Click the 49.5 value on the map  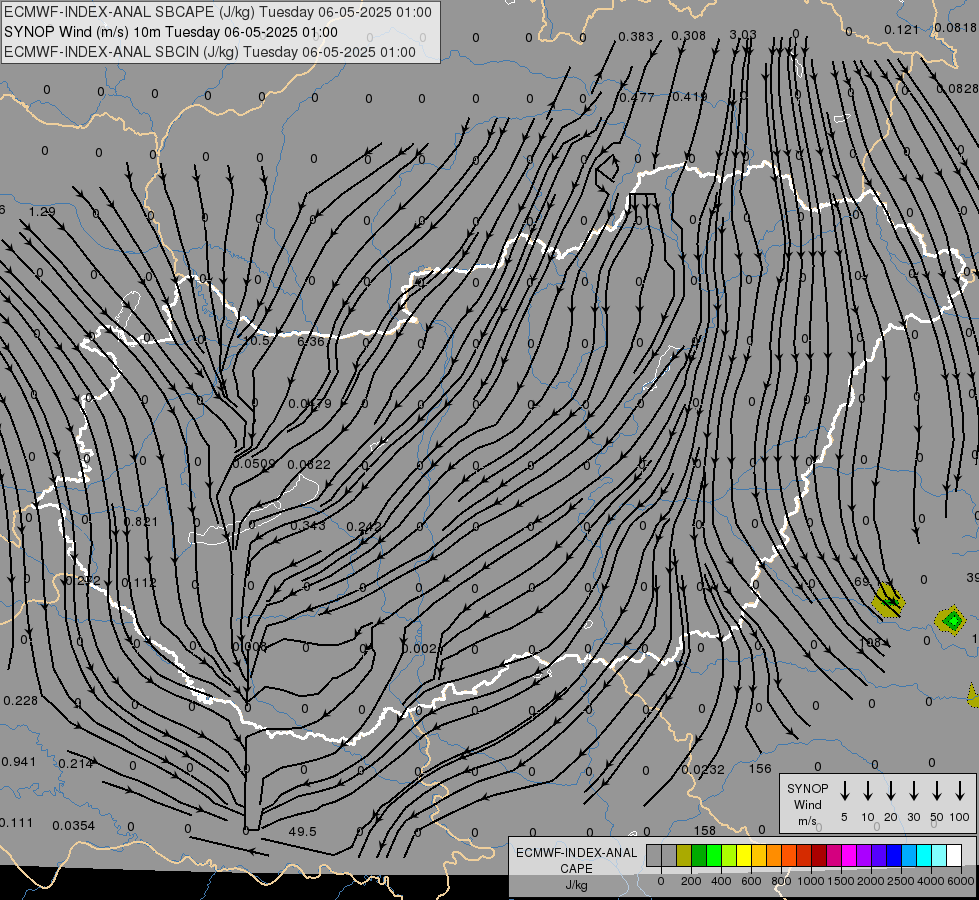pyautogui.click(x=303, y=832)
